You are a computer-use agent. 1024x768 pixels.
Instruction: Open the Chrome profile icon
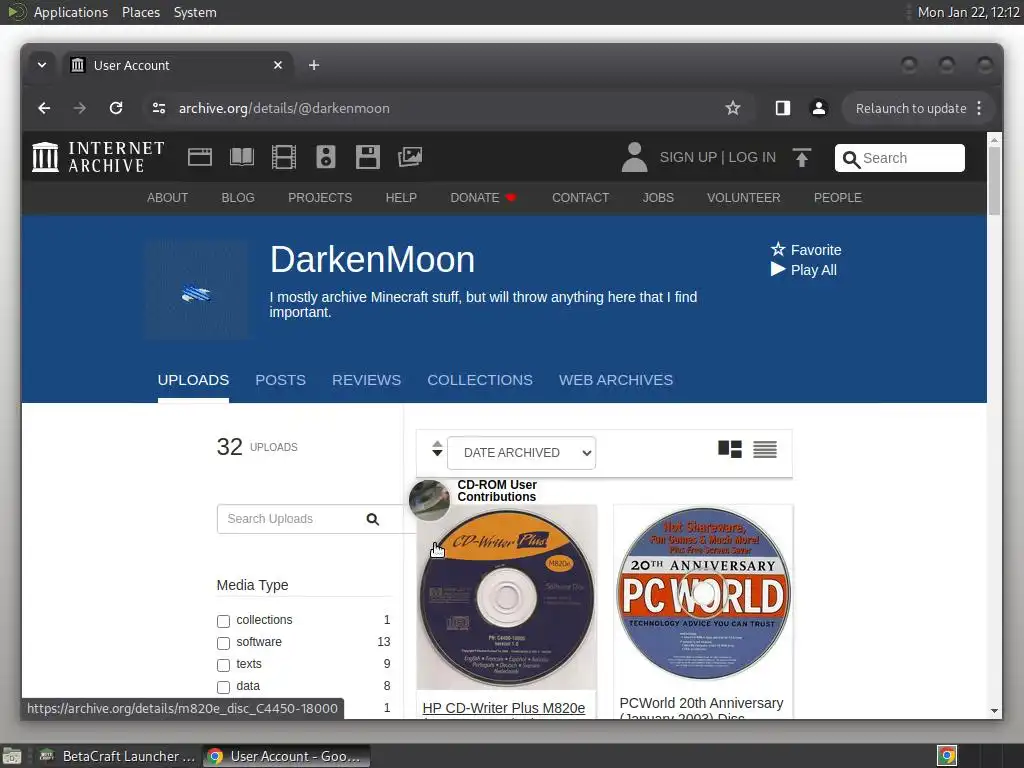819,108
